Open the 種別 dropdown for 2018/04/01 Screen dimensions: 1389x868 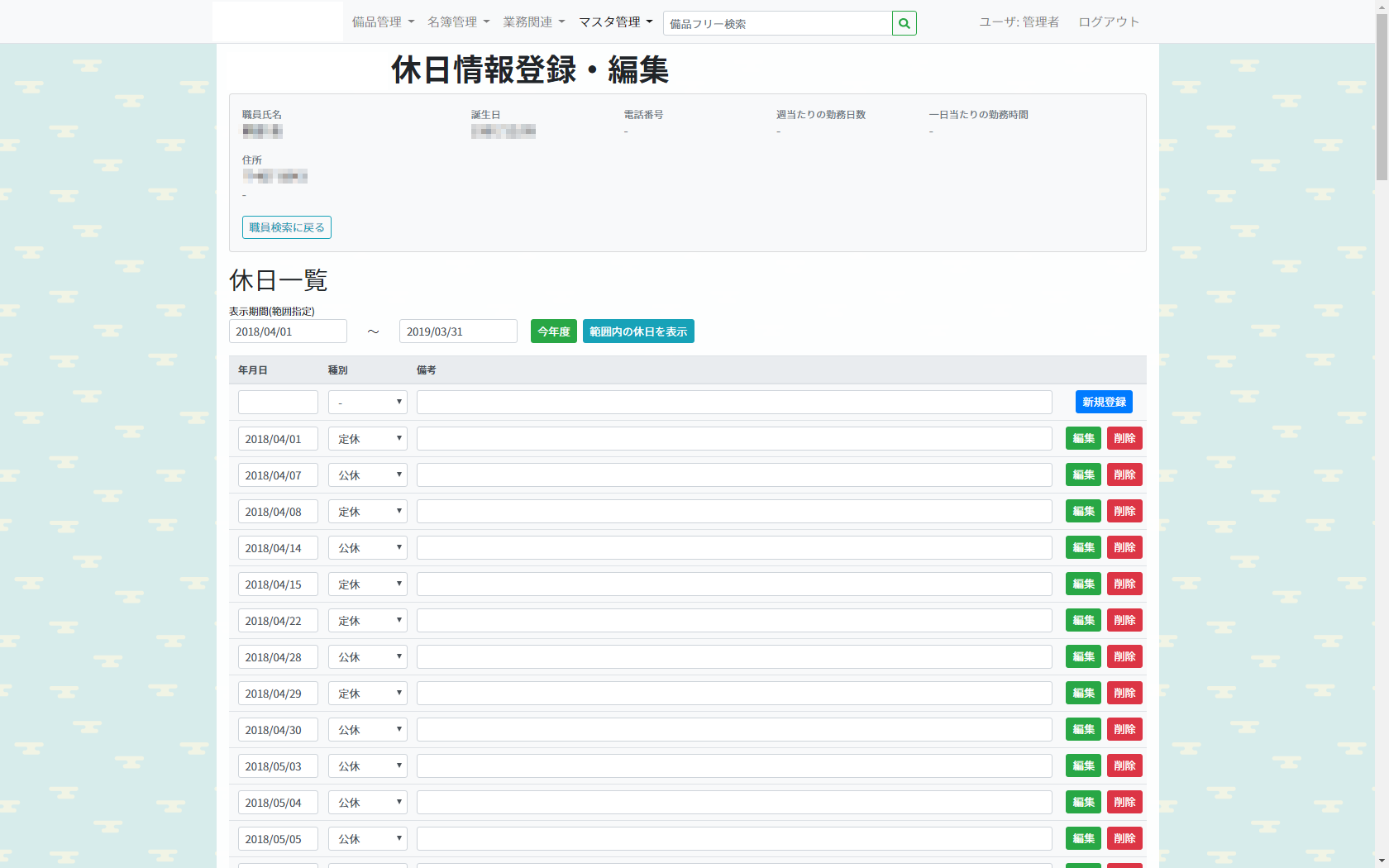[x=368, y=438]
